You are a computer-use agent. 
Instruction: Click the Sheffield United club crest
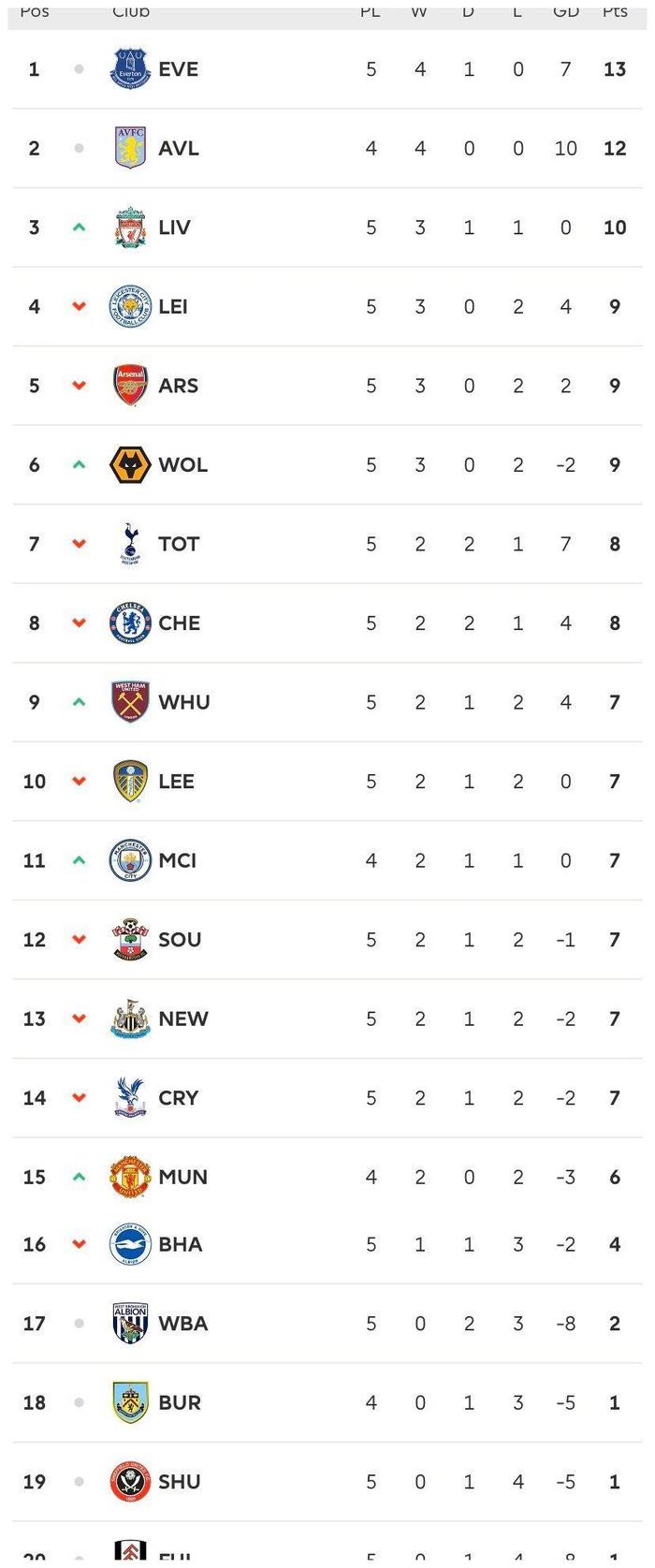tap(130, 1482)
